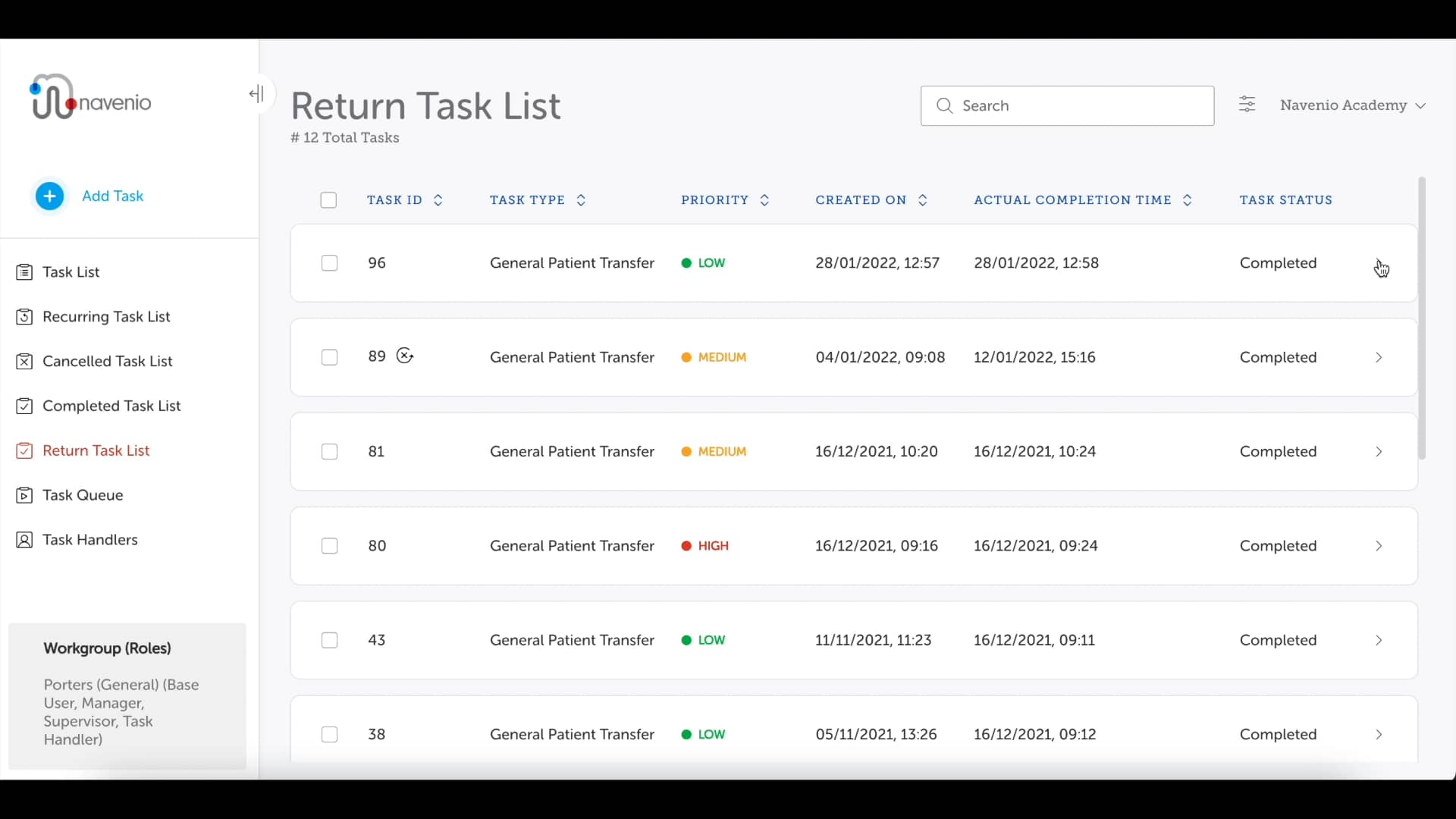Open Cancelled Task List page

tap(108, 362)
